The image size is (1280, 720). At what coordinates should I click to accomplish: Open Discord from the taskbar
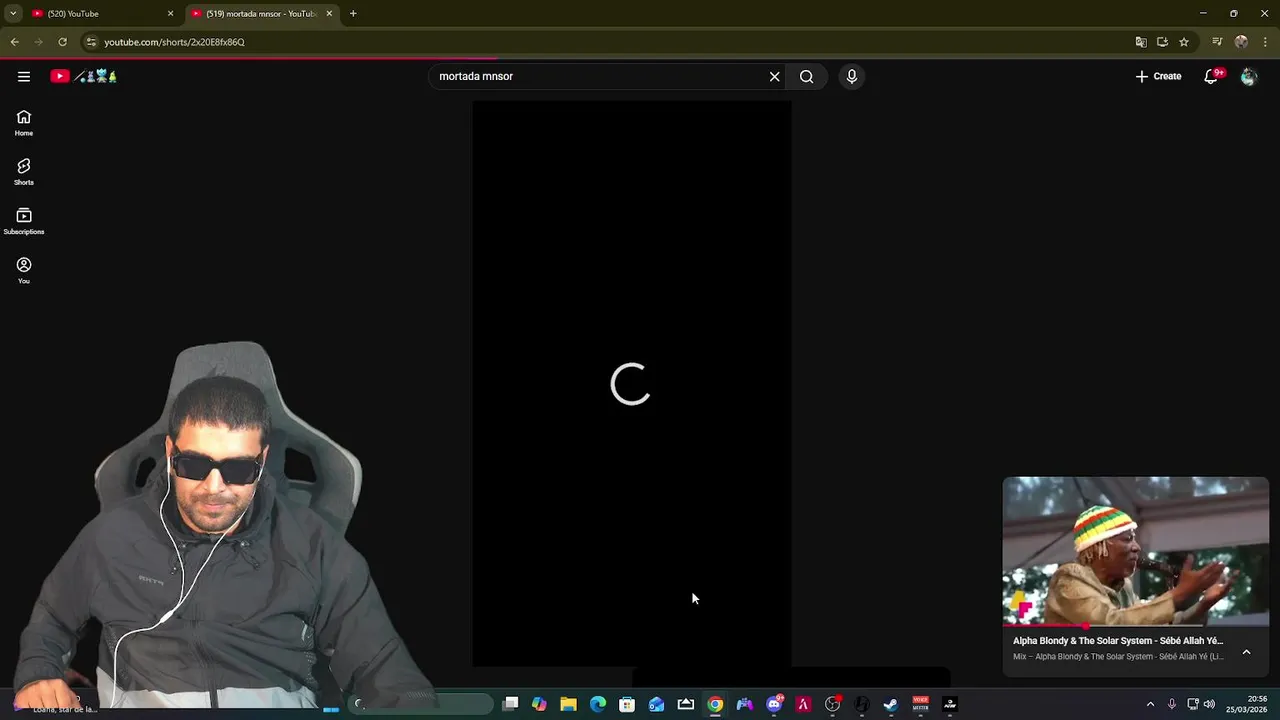774,704
